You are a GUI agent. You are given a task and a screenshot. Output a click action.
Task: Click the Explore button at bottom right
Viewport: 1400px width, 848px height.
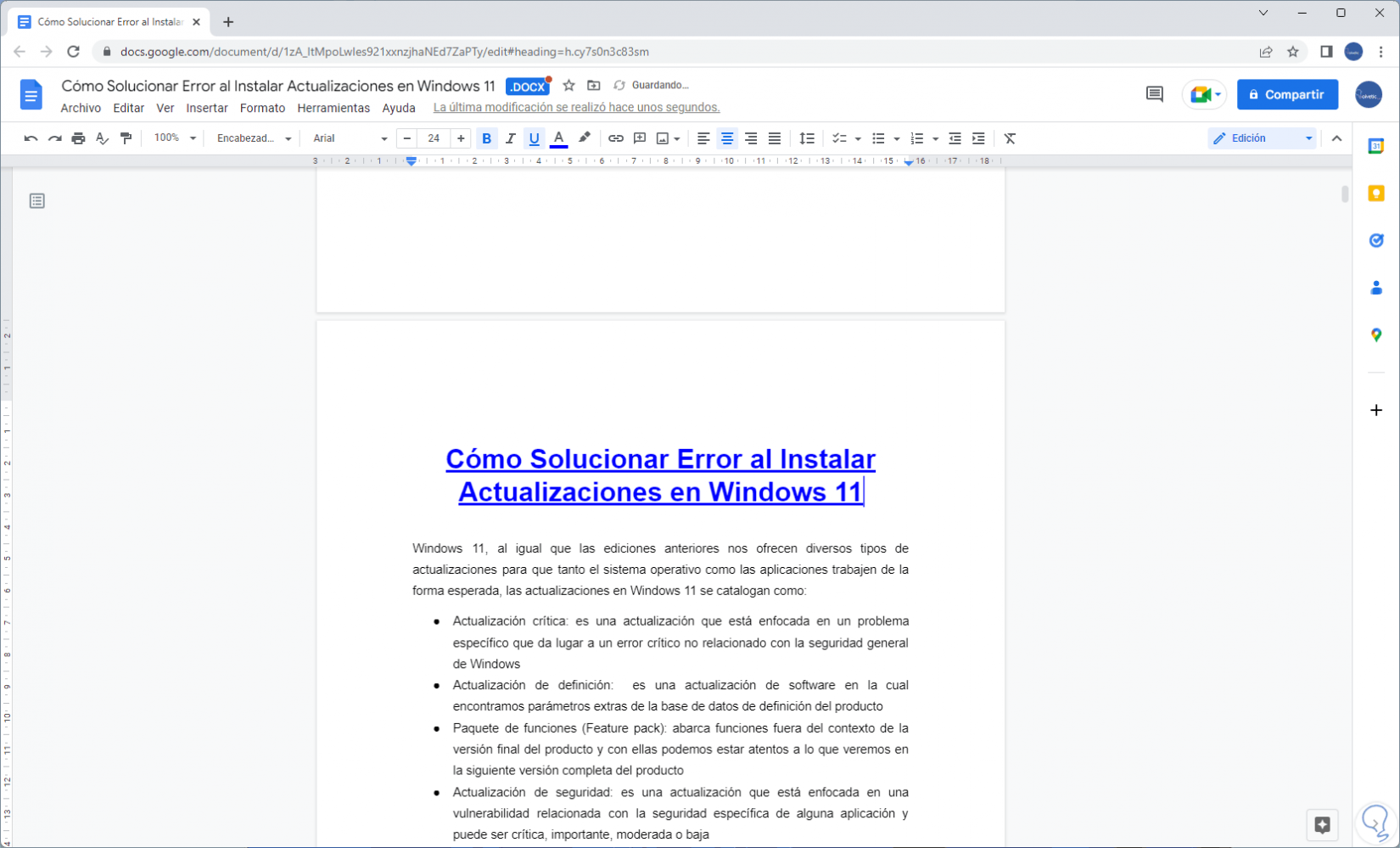click(x=1322, y=824)
